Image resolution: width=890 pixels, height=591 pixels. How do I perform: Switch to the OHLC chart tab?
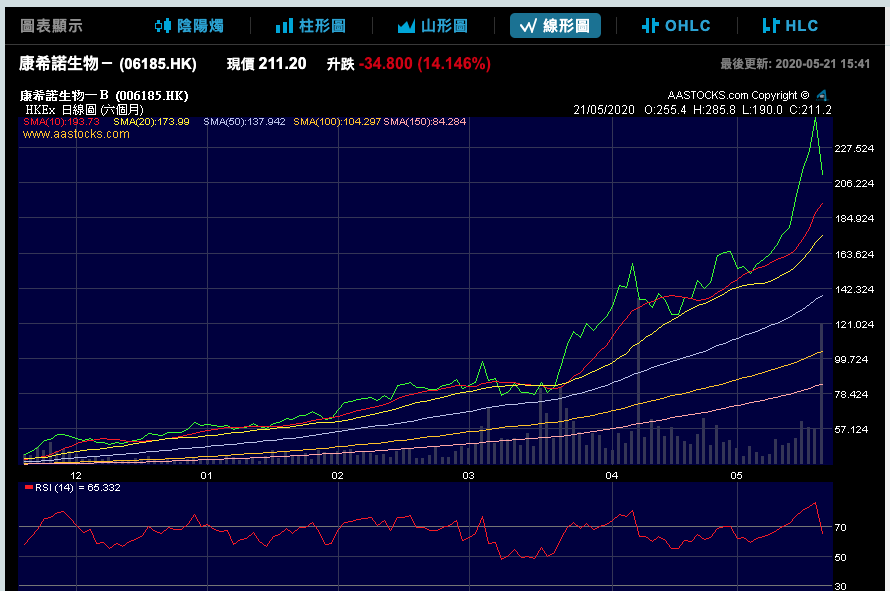[x=676, y=26]
